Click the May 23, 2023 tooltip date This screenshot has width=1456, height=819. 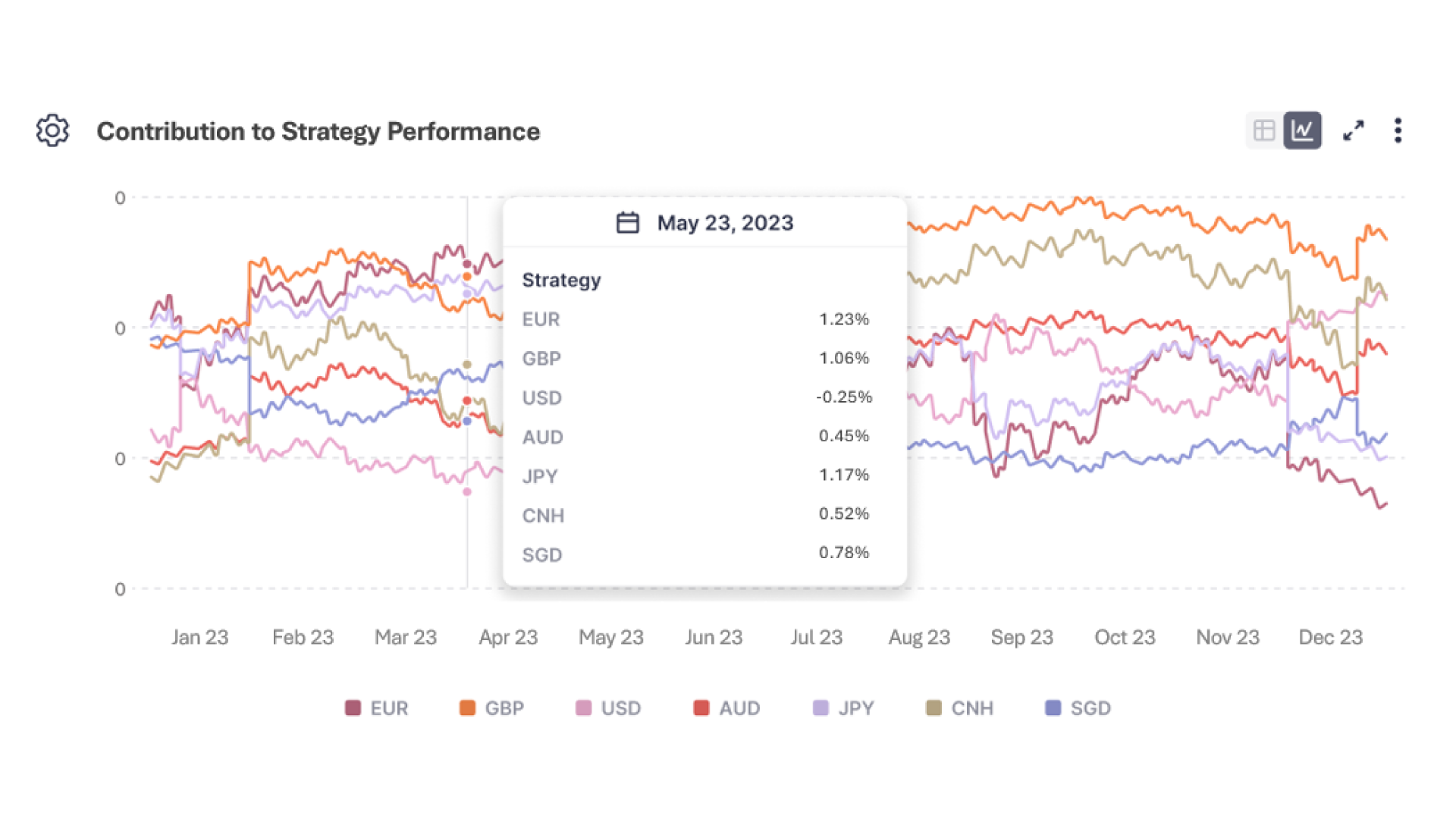[725, 223]
